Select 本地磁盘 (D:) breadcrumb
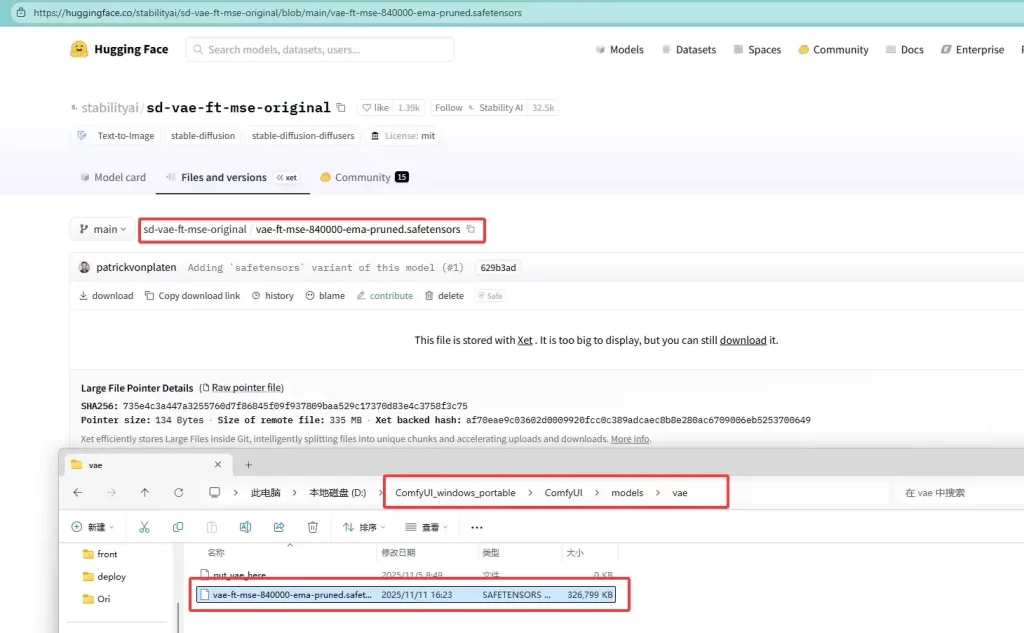 tap(338, 493)
